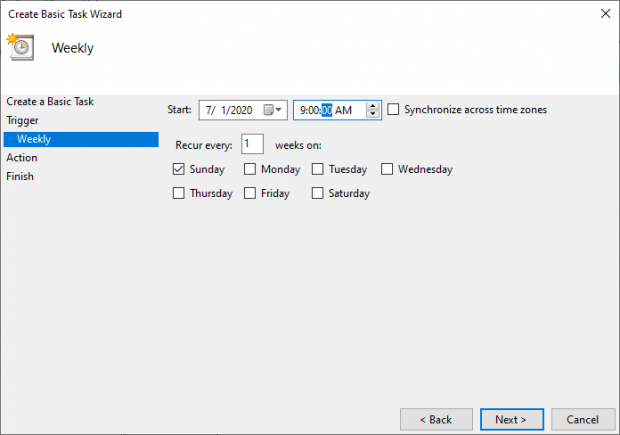Click the start time field 9:00:00 AM

click(x=337, y=110)
